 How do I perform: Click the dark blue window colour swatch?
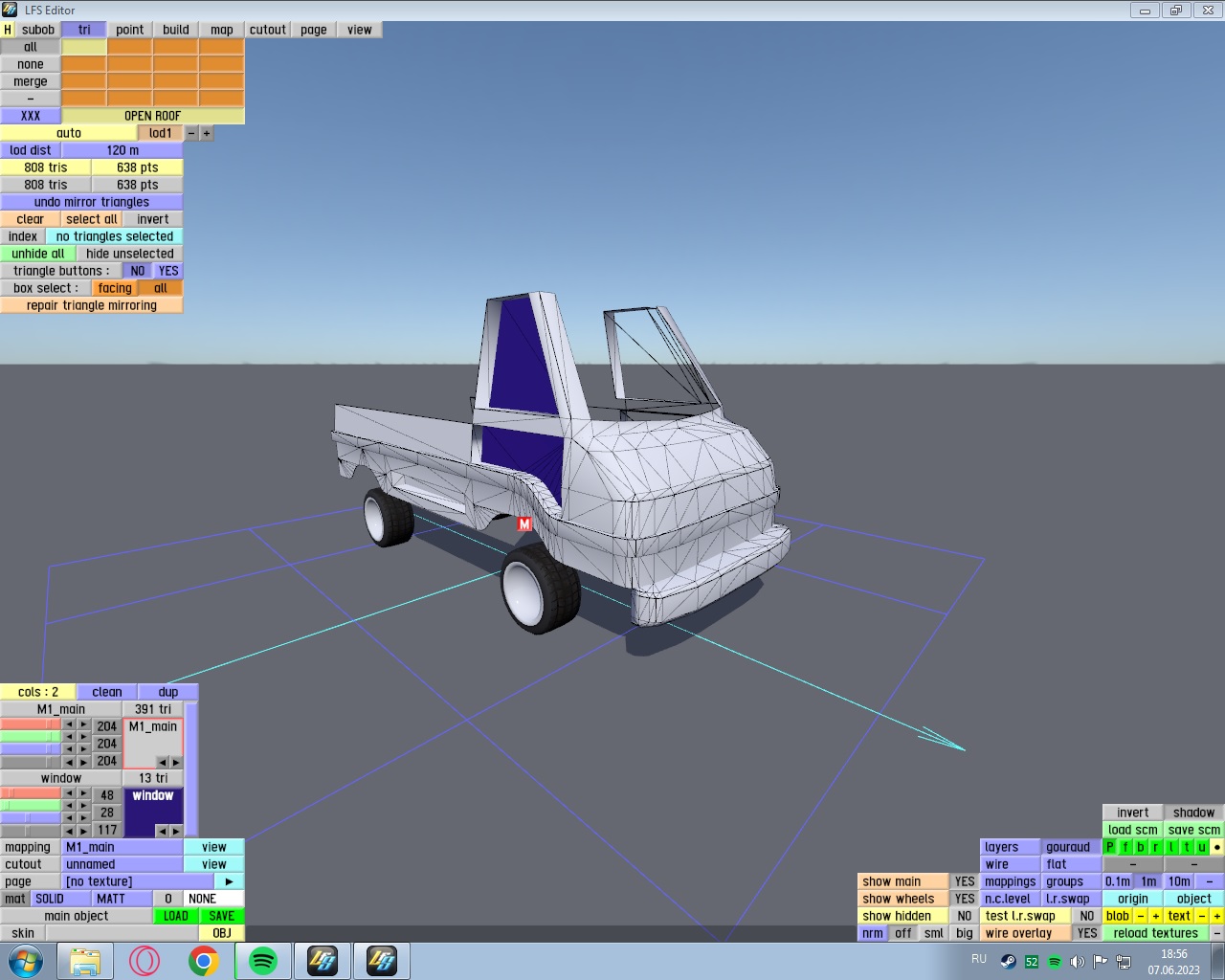[x=153, y=813]
